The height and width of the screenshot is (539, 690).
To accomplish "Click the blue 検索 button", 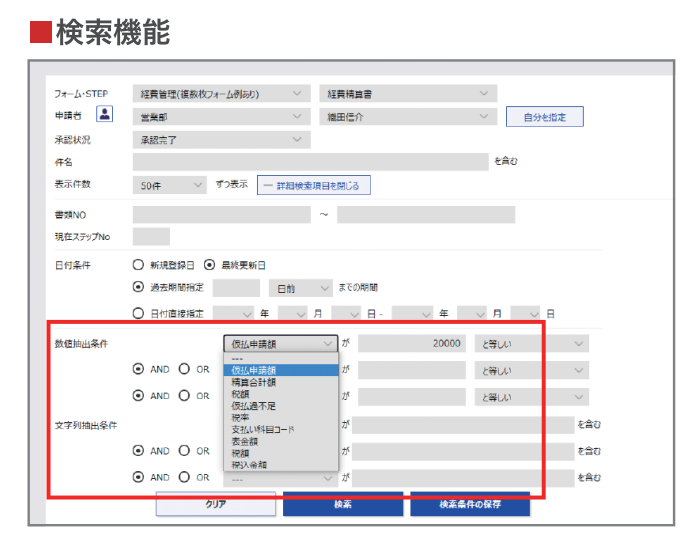I will pos(343,504).
